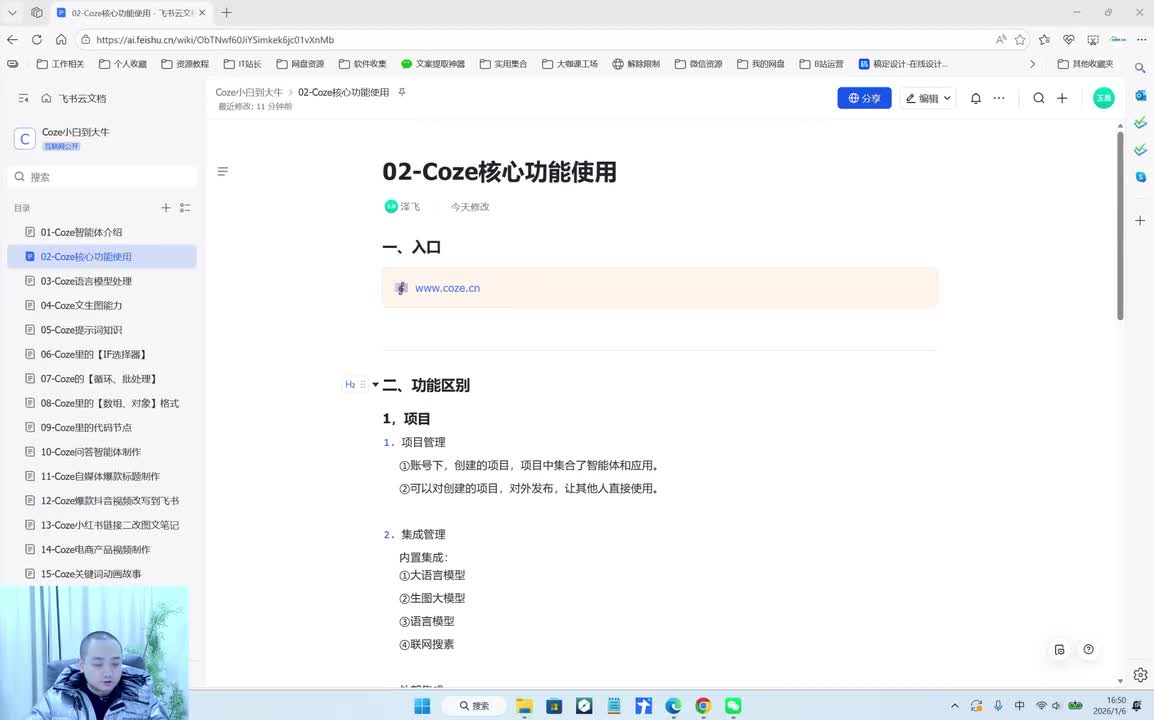The image size is (1154, 720).
Task: Go to 飞书云文档 home icon
Action: click(46, 98)
